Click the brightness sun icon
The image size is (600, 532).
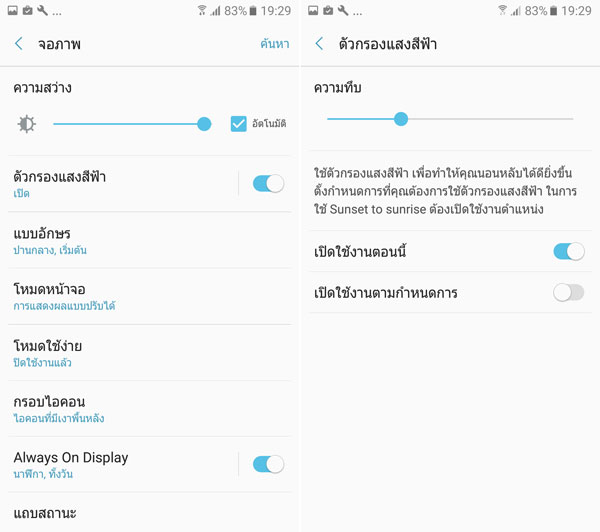pos(27,124)
